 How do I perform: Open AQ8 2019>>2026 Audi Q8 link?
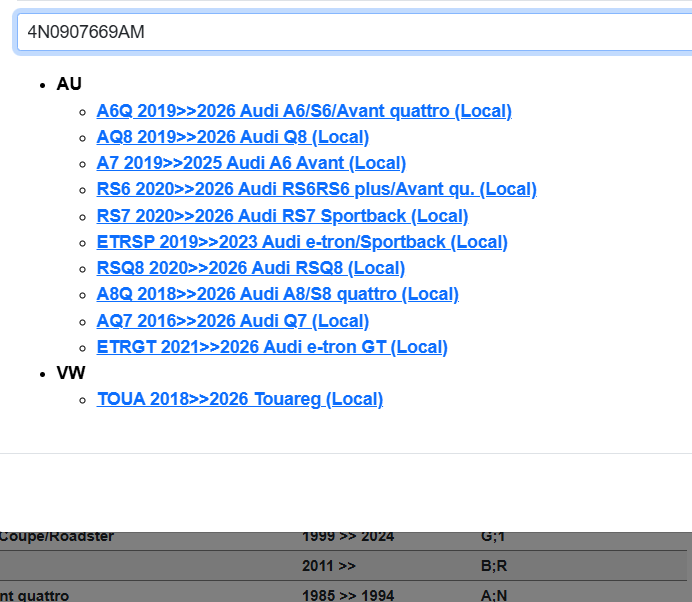pos(232,137)
